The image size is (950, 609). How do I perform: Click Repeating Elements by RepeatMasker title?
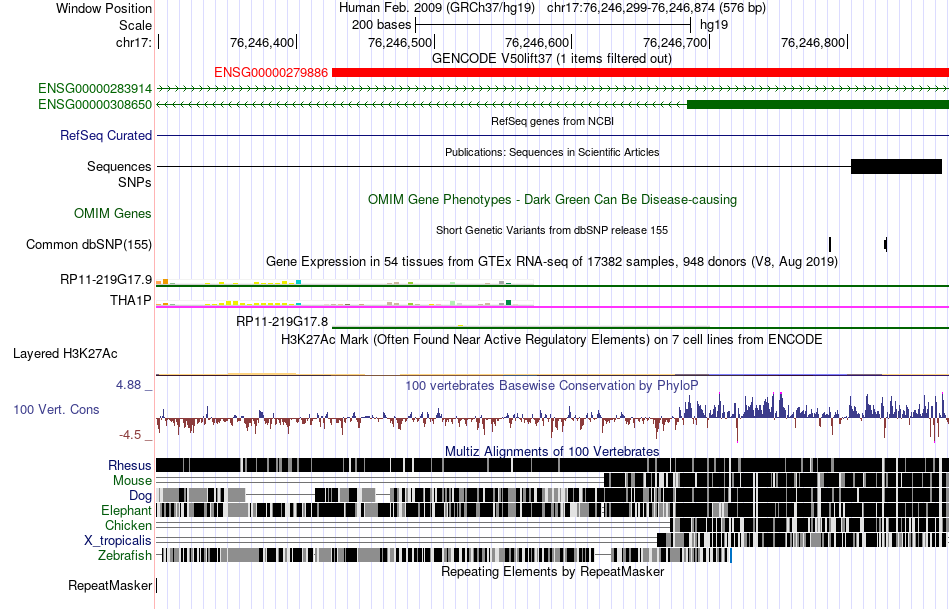coord(553,571)
